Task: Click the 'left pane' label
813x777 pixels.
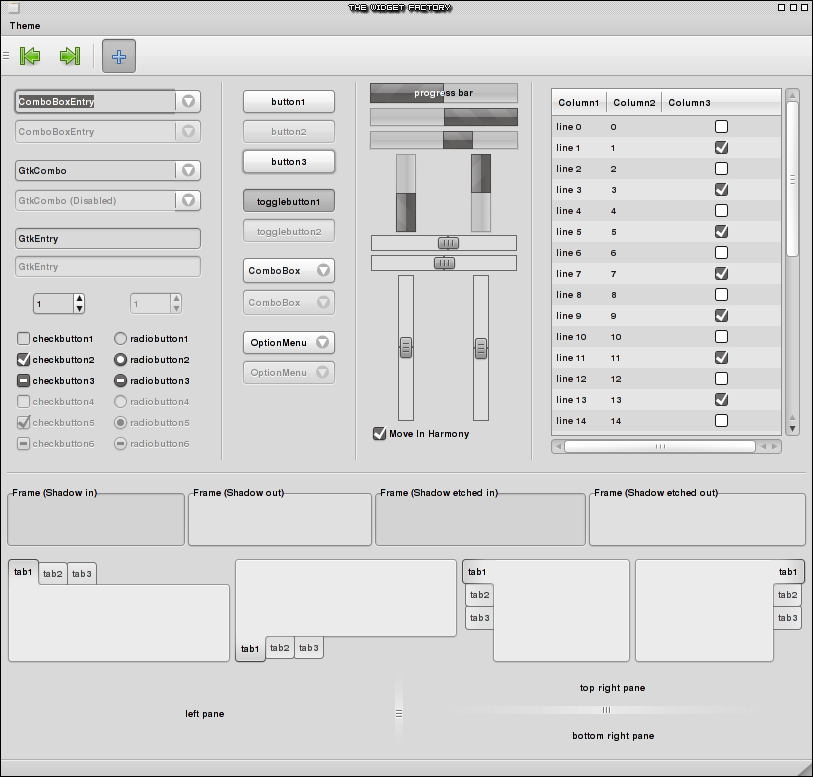Action: [205, 714]
